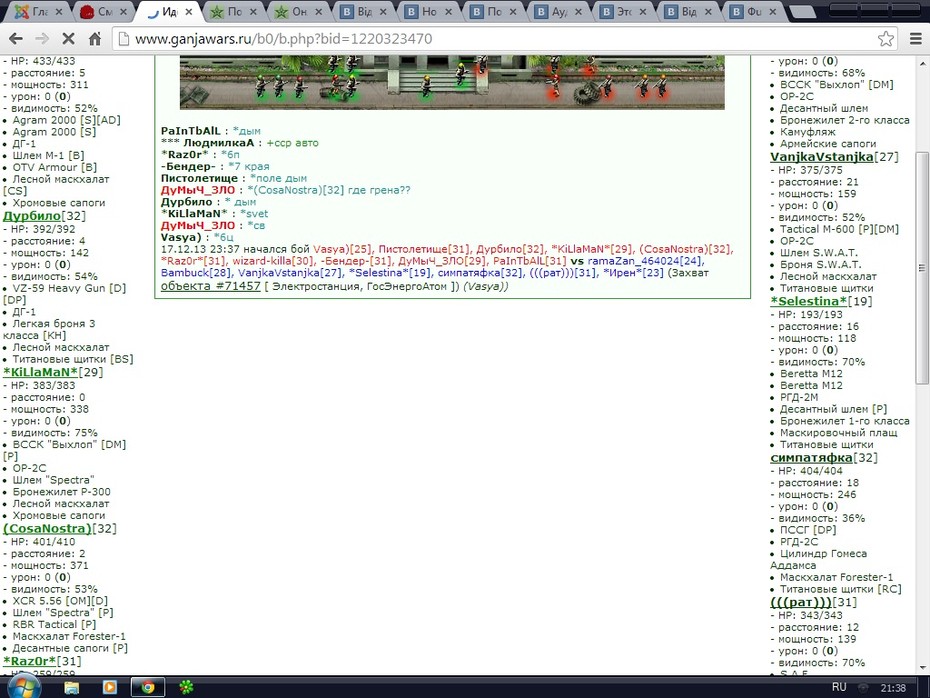Click the RU language indicator
Image resolution: width=930 pixels, height=698 pixels.
pyautogui.click(x=839, y=687)
